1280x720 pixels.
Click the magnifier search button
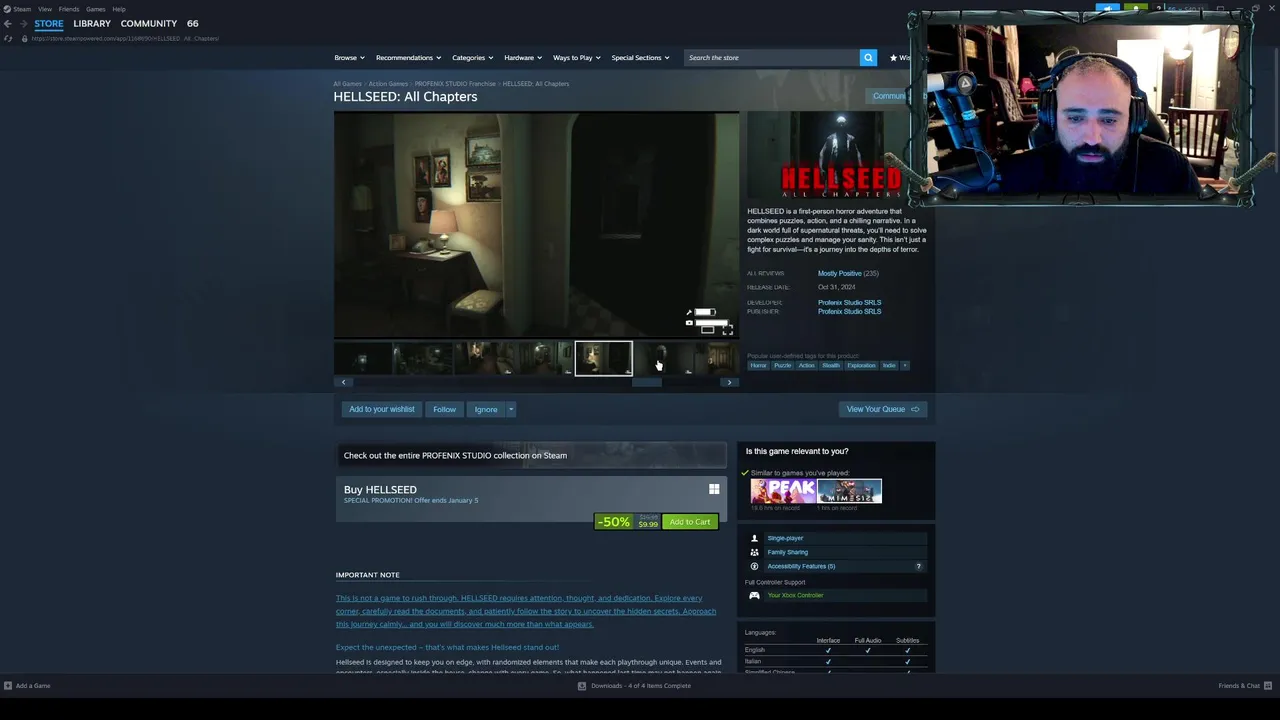tap(868, 57)
